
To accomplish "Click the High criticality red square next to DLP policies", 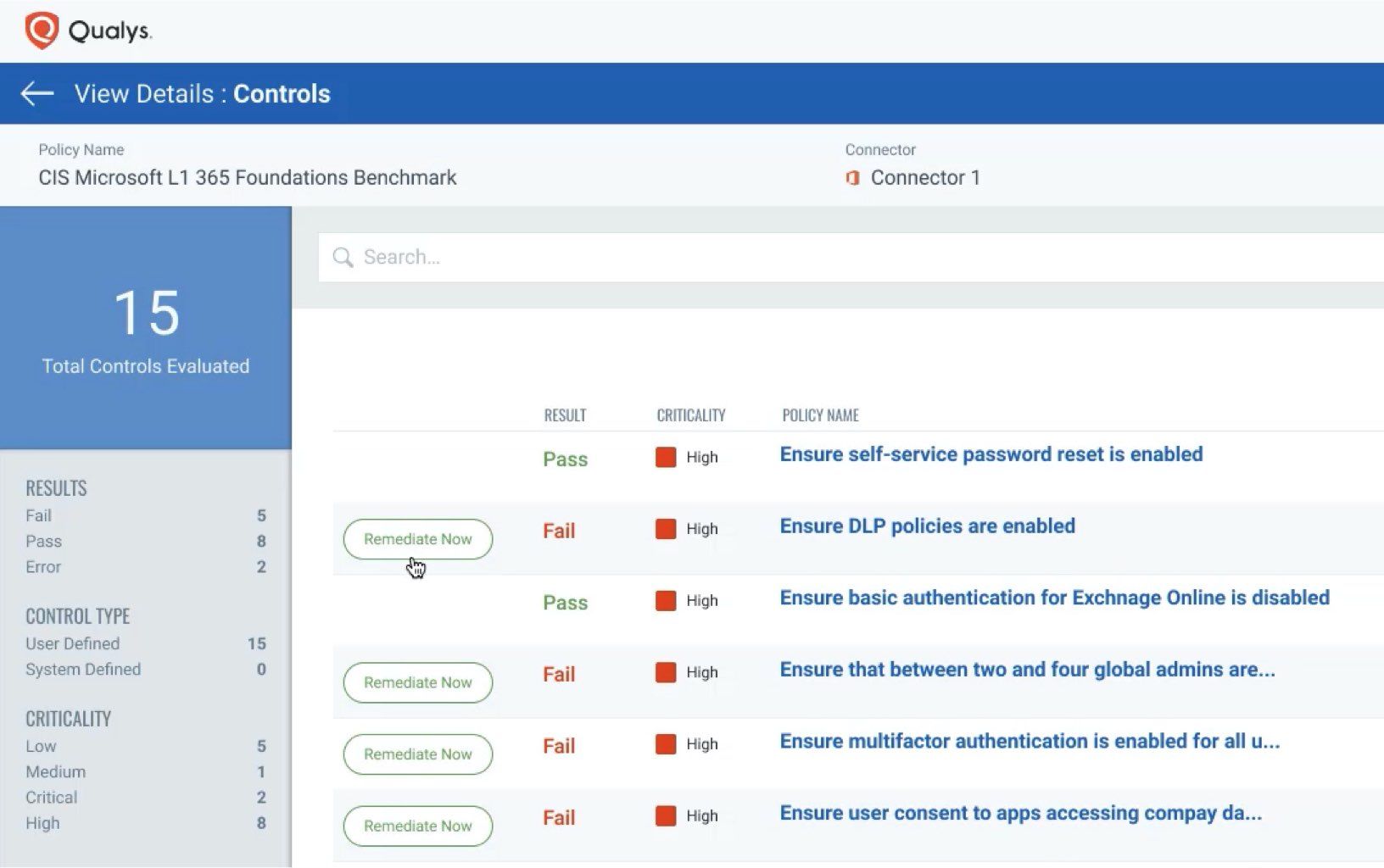I will [x=665, y=528].
